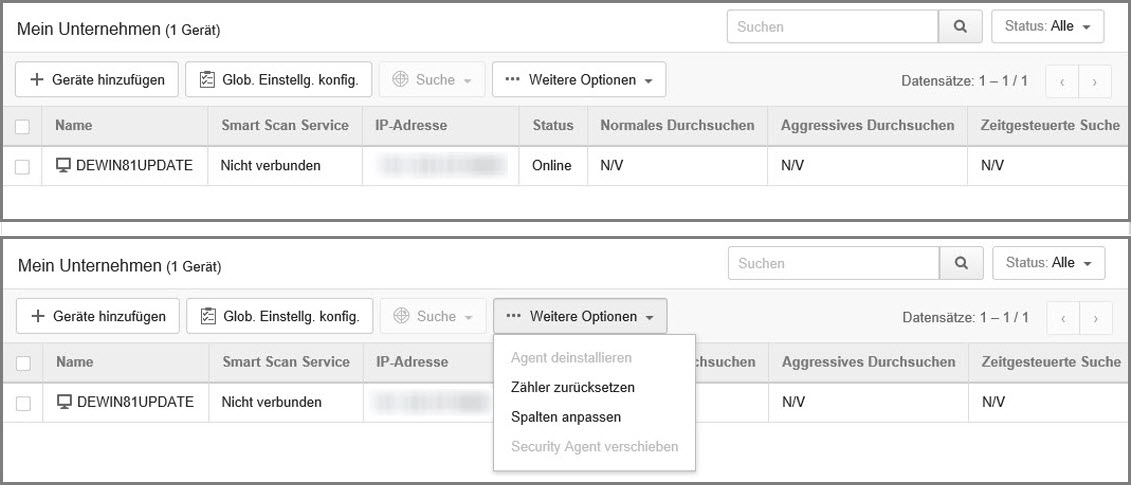The image size is (1131, 485).
Task: Click the IP-Adresse column header in the top table
Action: coord(411,126)
